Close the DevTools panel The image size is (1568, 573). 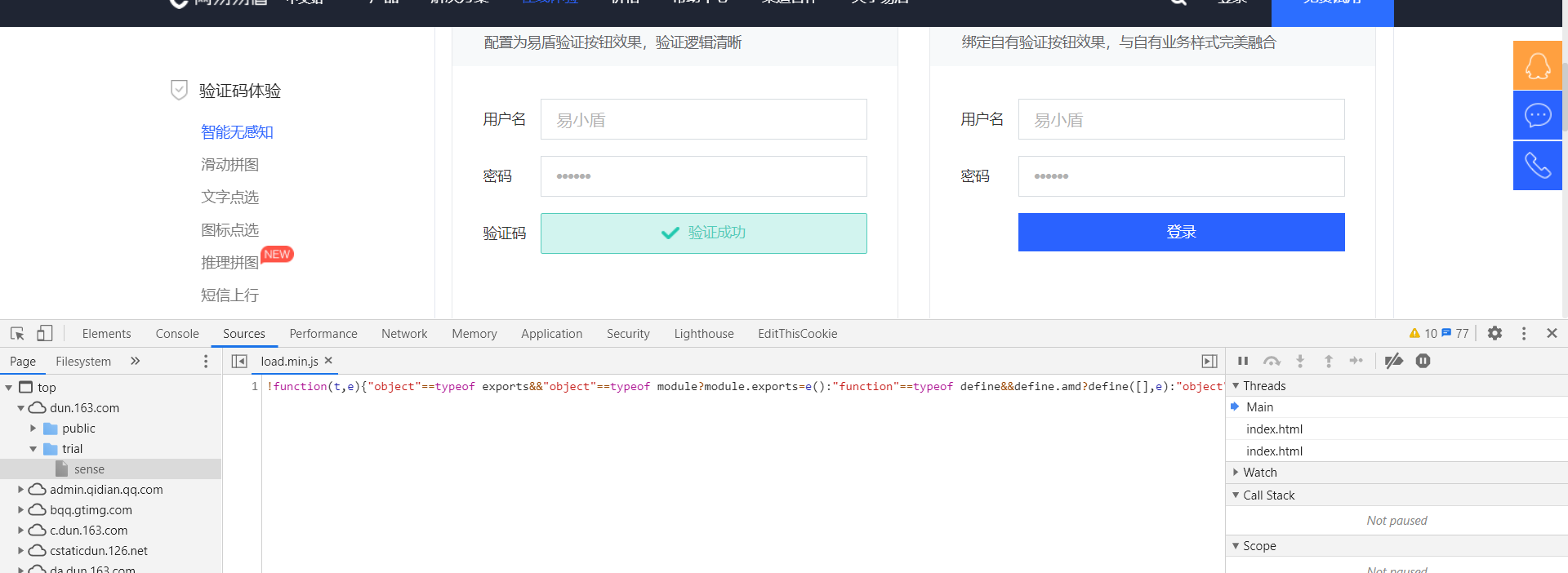pyautogui.click(x=1552, y=333)
